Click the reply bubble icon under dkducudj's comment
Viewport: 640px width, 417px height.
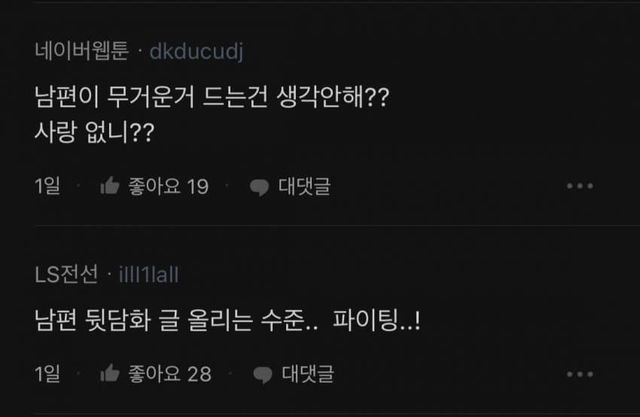tap(259, 186)
